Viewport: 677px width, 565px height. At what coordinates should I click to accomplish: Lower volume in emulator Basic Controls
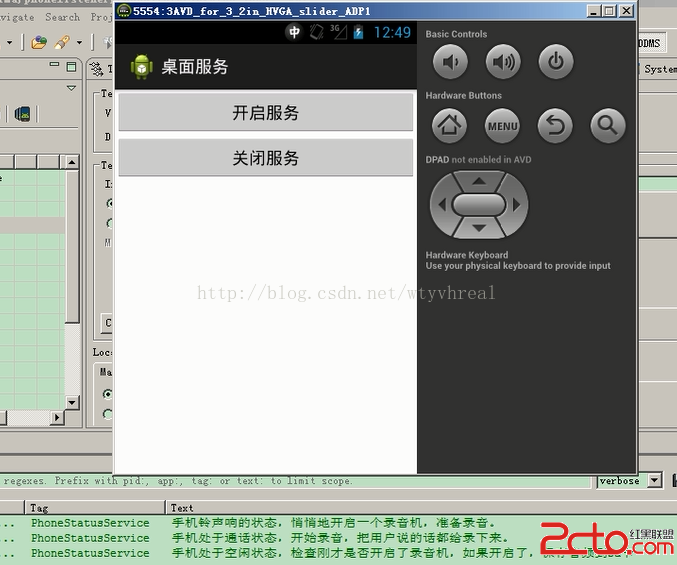(x=450, y=62)
